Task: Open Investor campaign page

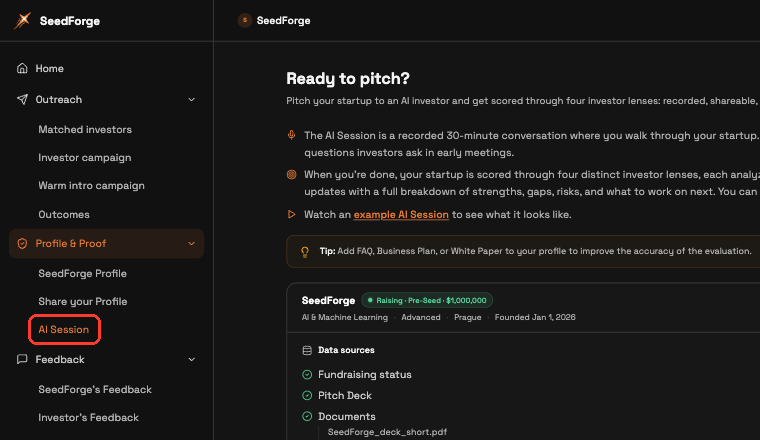Action: click(84, 157)
